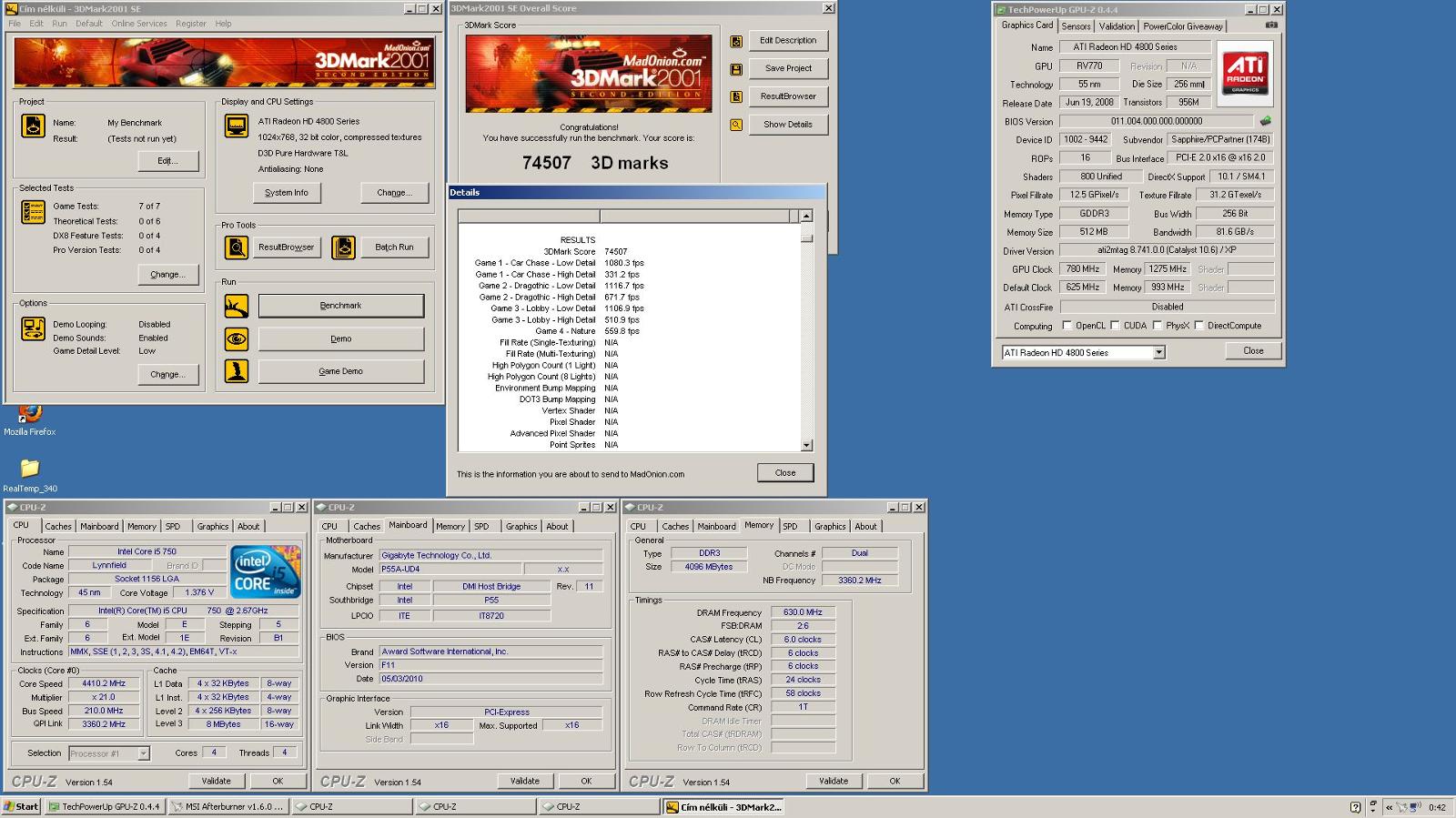
Task: Click the taskbar clock showing 0:42
Action: click(1437, 807)
